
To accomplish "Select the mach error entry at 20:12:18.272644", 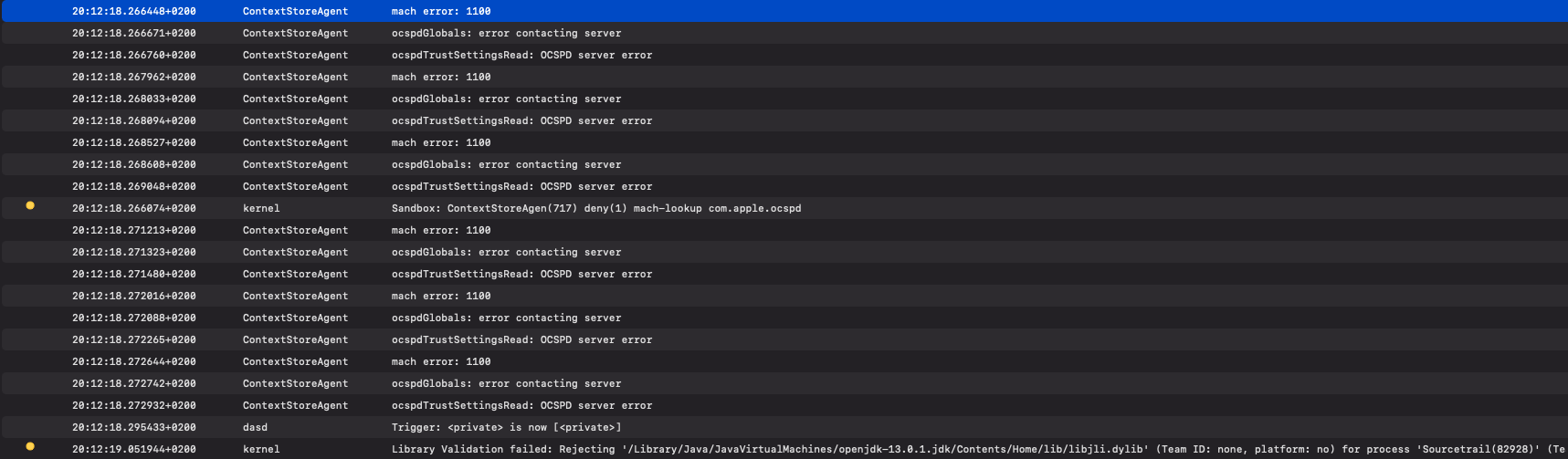I will (784, 361).
